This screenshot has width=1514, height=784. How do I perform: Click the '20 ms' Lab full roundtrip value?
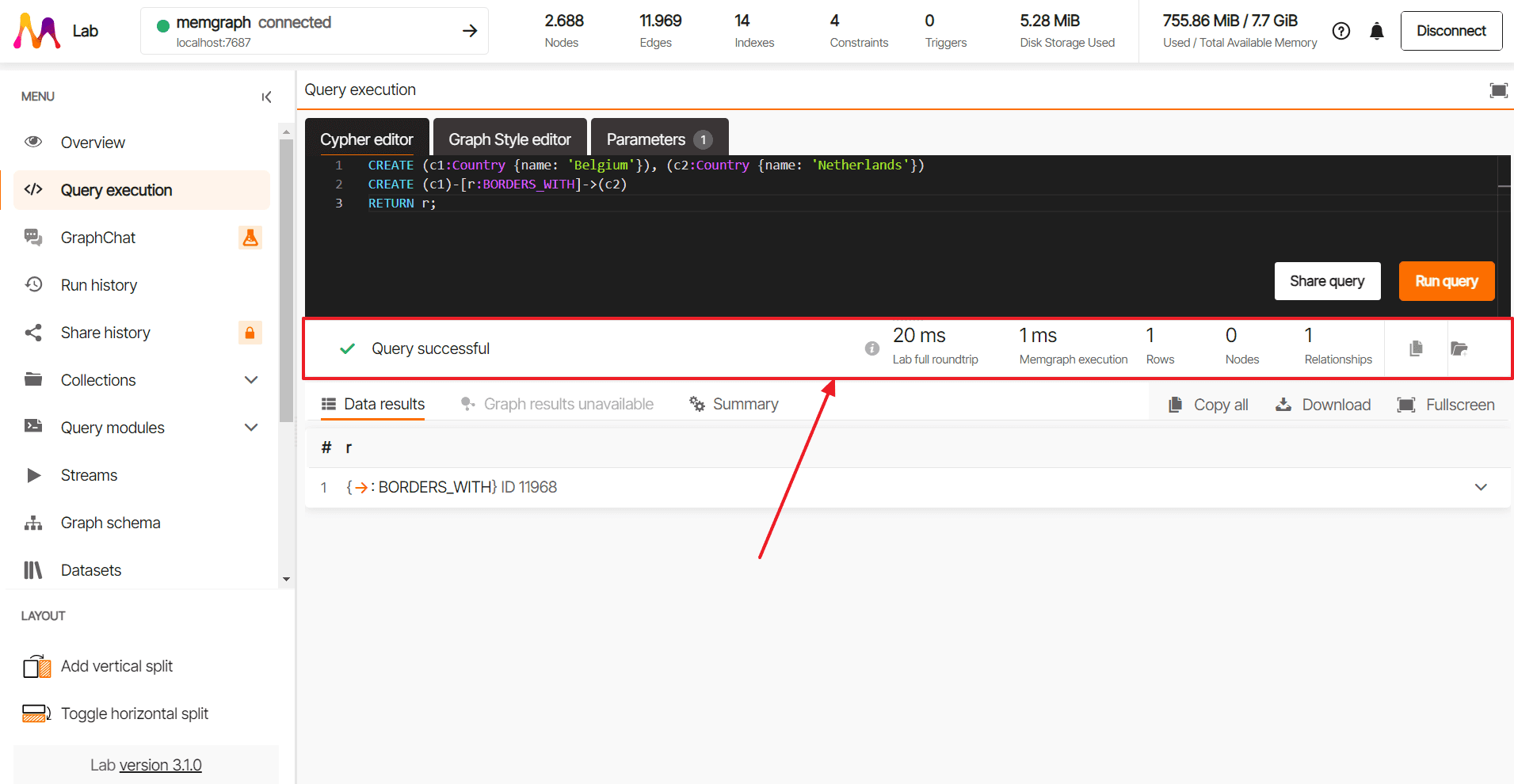click(x=919, y=336)
